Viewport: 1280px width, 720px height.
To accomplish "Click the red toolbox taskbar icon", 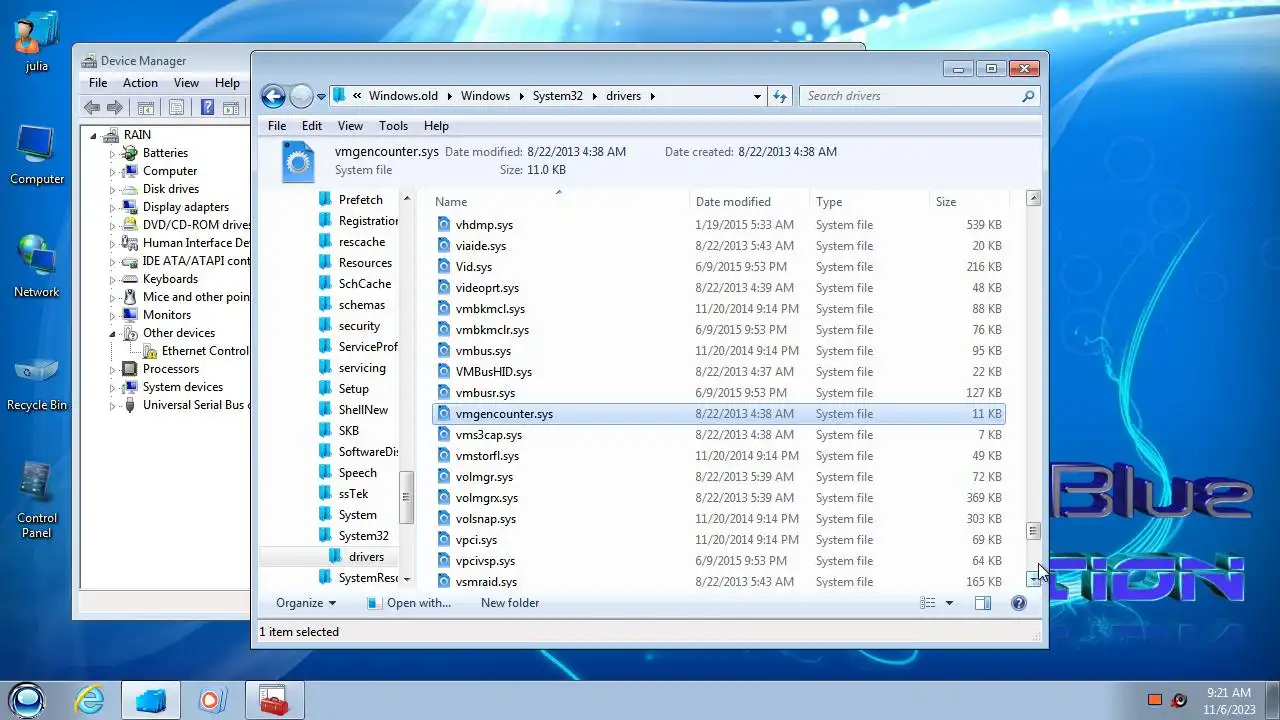I will tap(272, 700).
